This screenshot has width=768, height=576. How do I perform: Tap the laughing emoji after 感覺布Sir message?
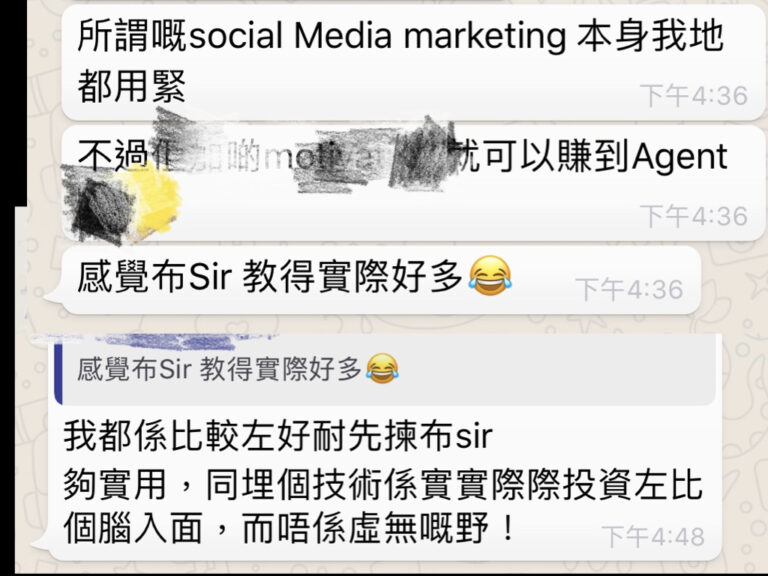pos(490,276)
